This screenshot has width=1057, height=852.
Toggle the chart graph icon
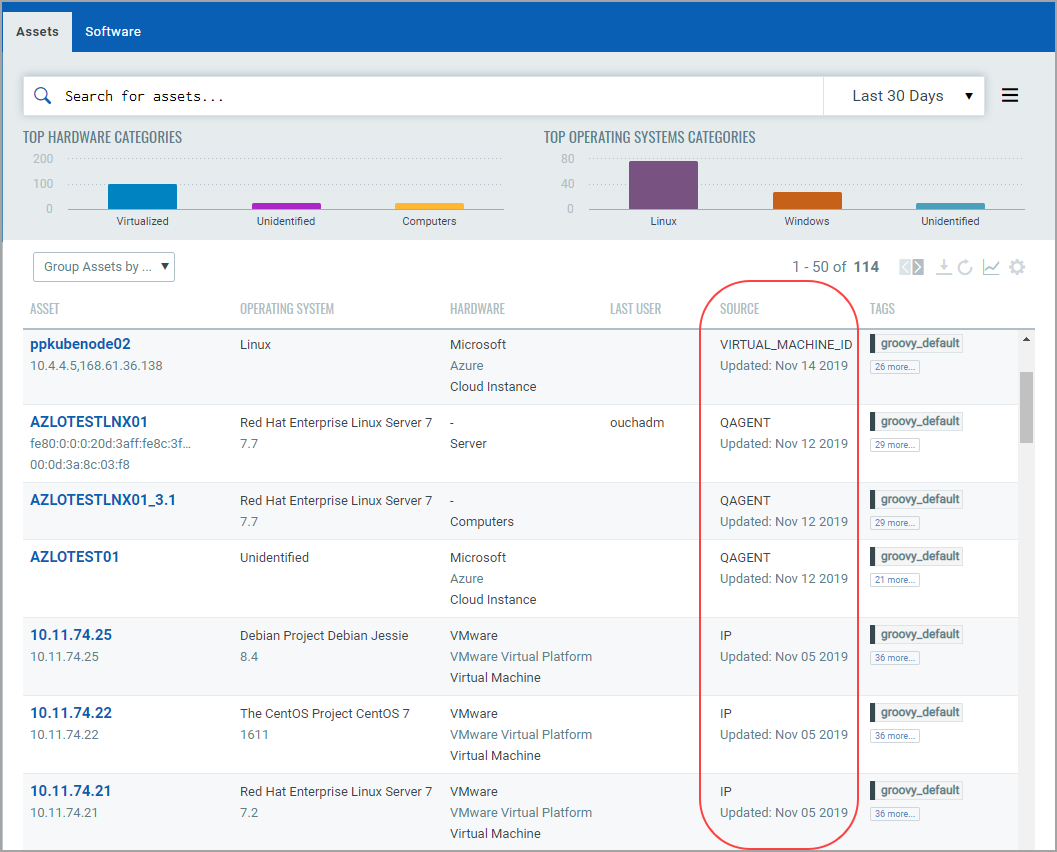pyautogui.click(x=991, y=268)
